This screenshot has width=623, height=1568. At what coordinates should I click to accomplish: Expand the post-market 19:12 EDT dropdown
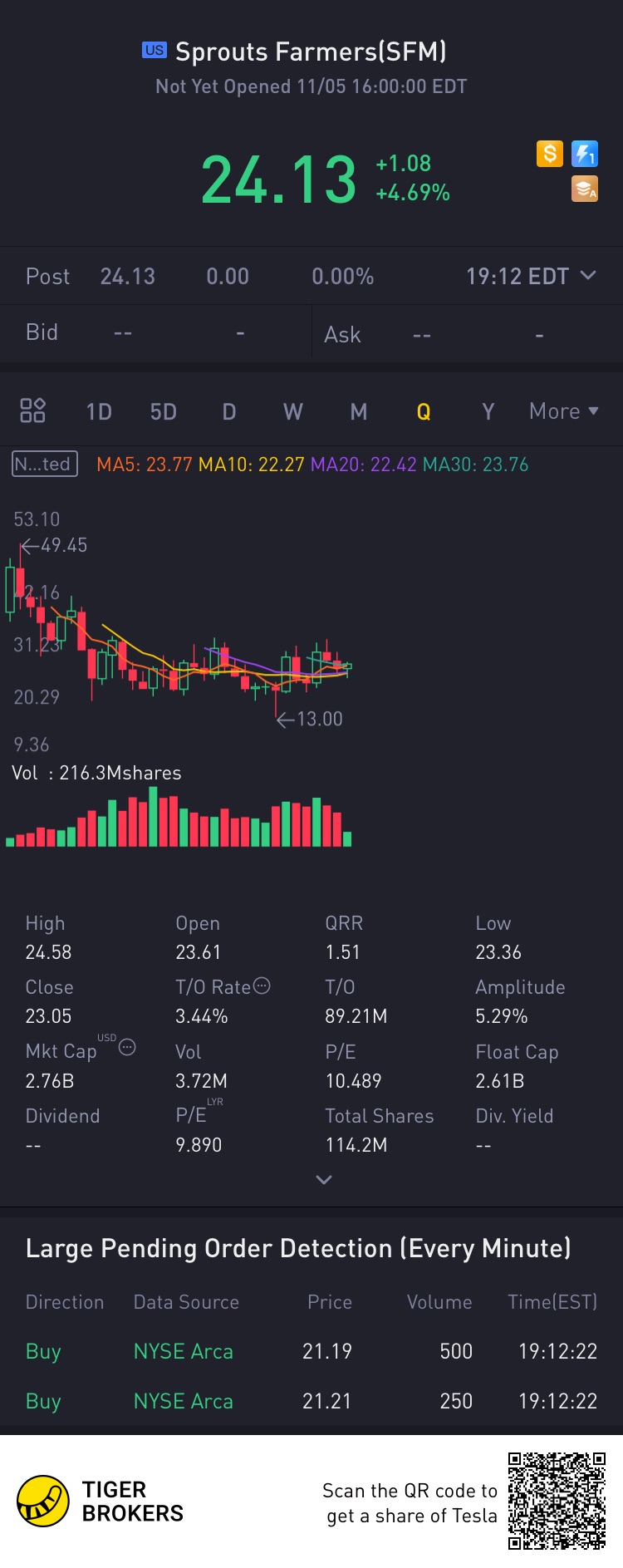tap(531, 276)
